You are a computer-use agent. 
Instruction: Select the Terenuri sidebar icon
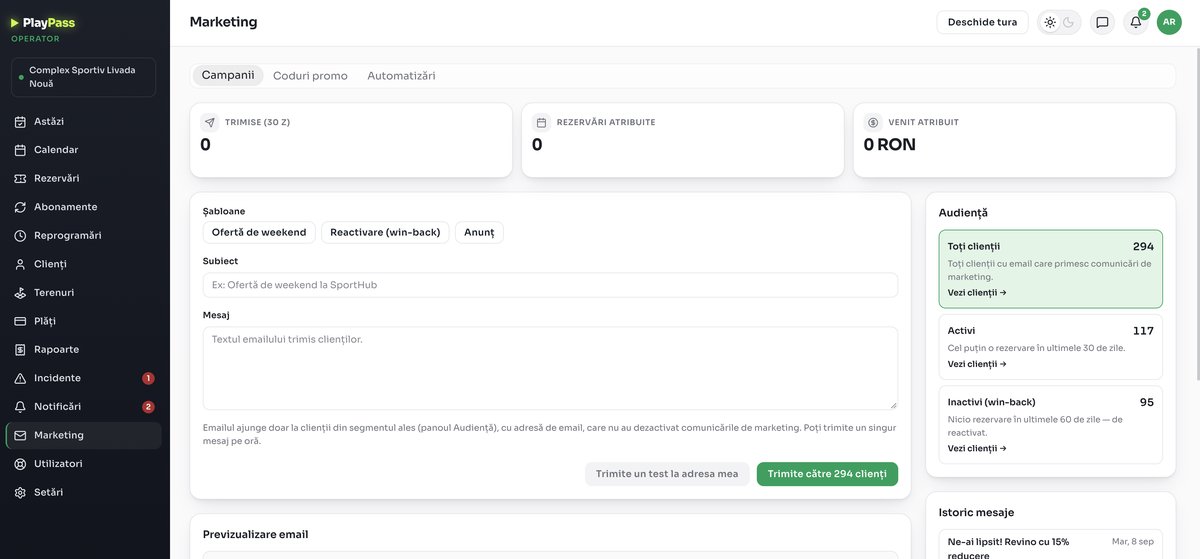point(20,293)
